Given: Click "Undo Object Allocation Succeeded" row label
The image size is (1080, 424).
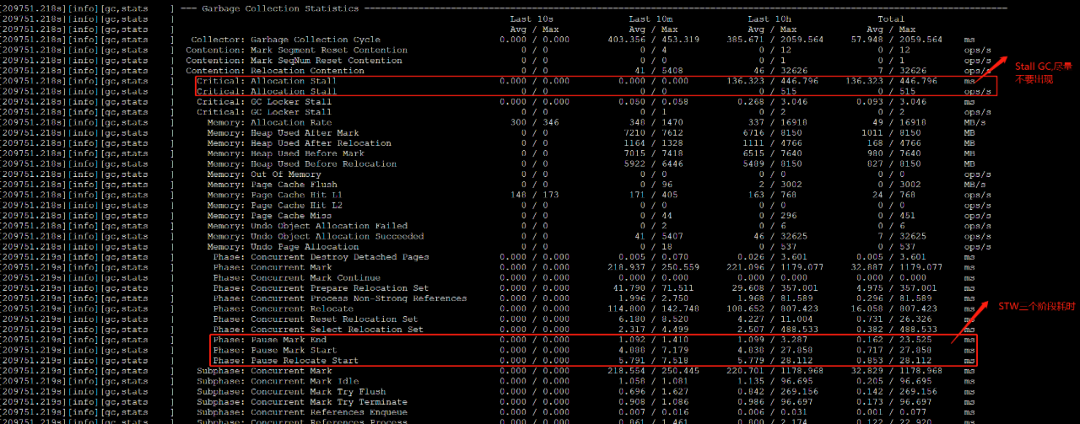Looking at the screenshot, I should pos(337,236).
